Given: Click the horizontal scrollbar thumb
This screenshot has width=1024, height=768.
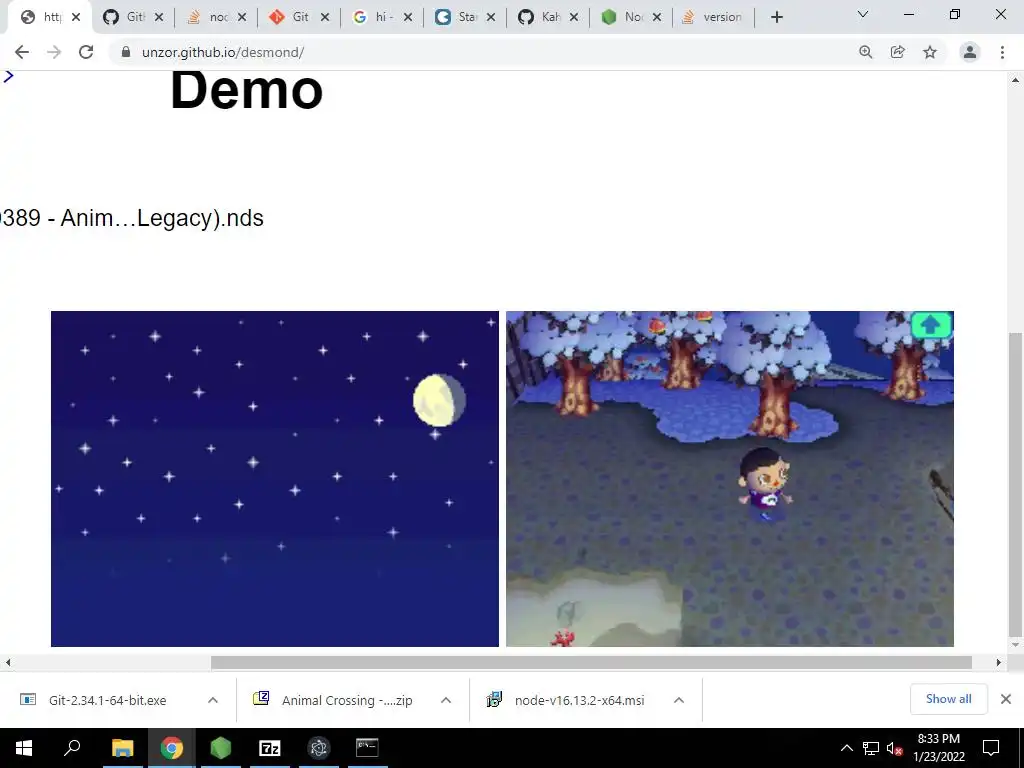Looking at the screenshot, I should click(x=591, y=662).
